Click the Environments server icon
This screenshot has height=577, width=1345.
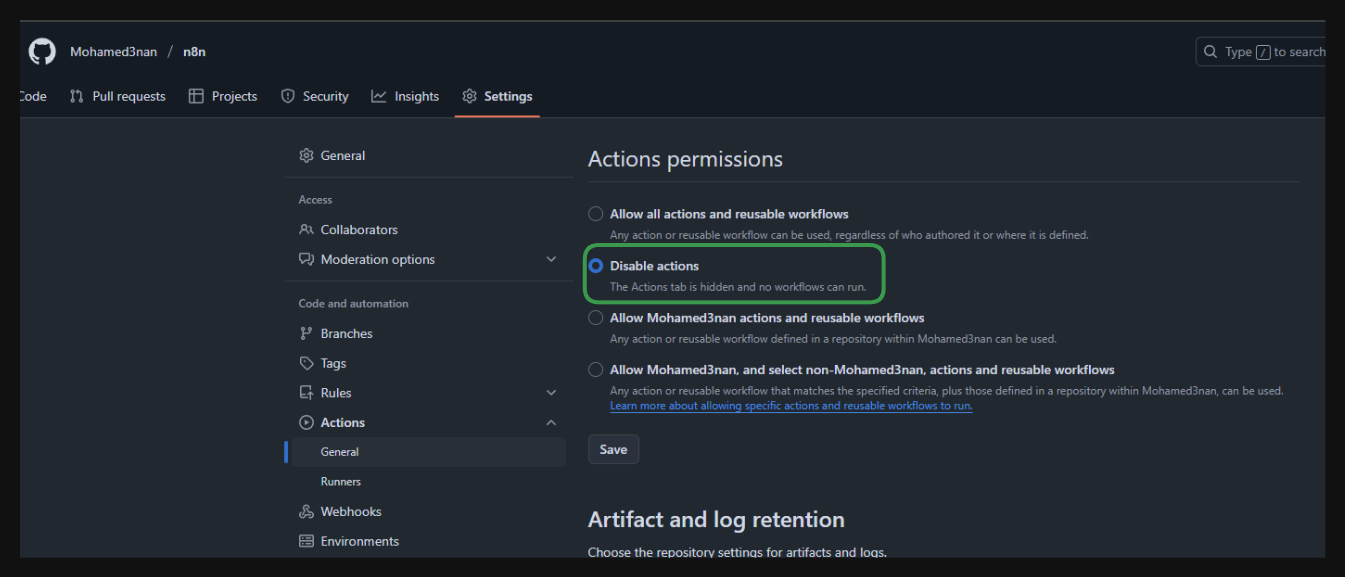tap(306, 541)
